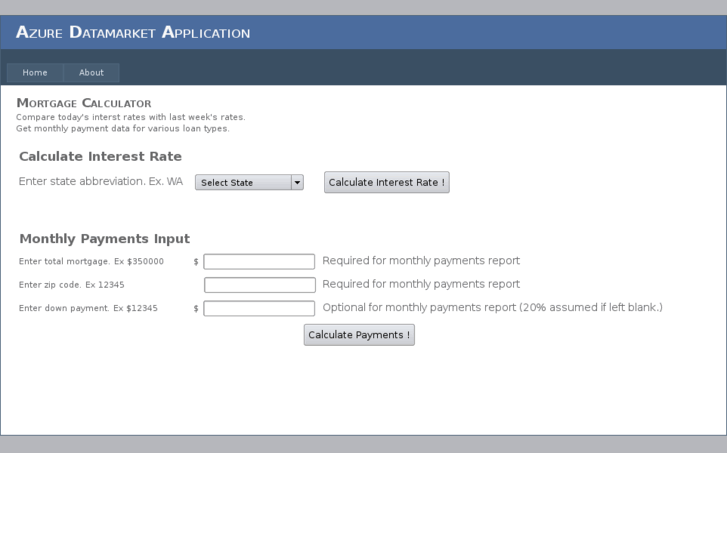Click the Calculate Interest Rate heading

point(100,156)
